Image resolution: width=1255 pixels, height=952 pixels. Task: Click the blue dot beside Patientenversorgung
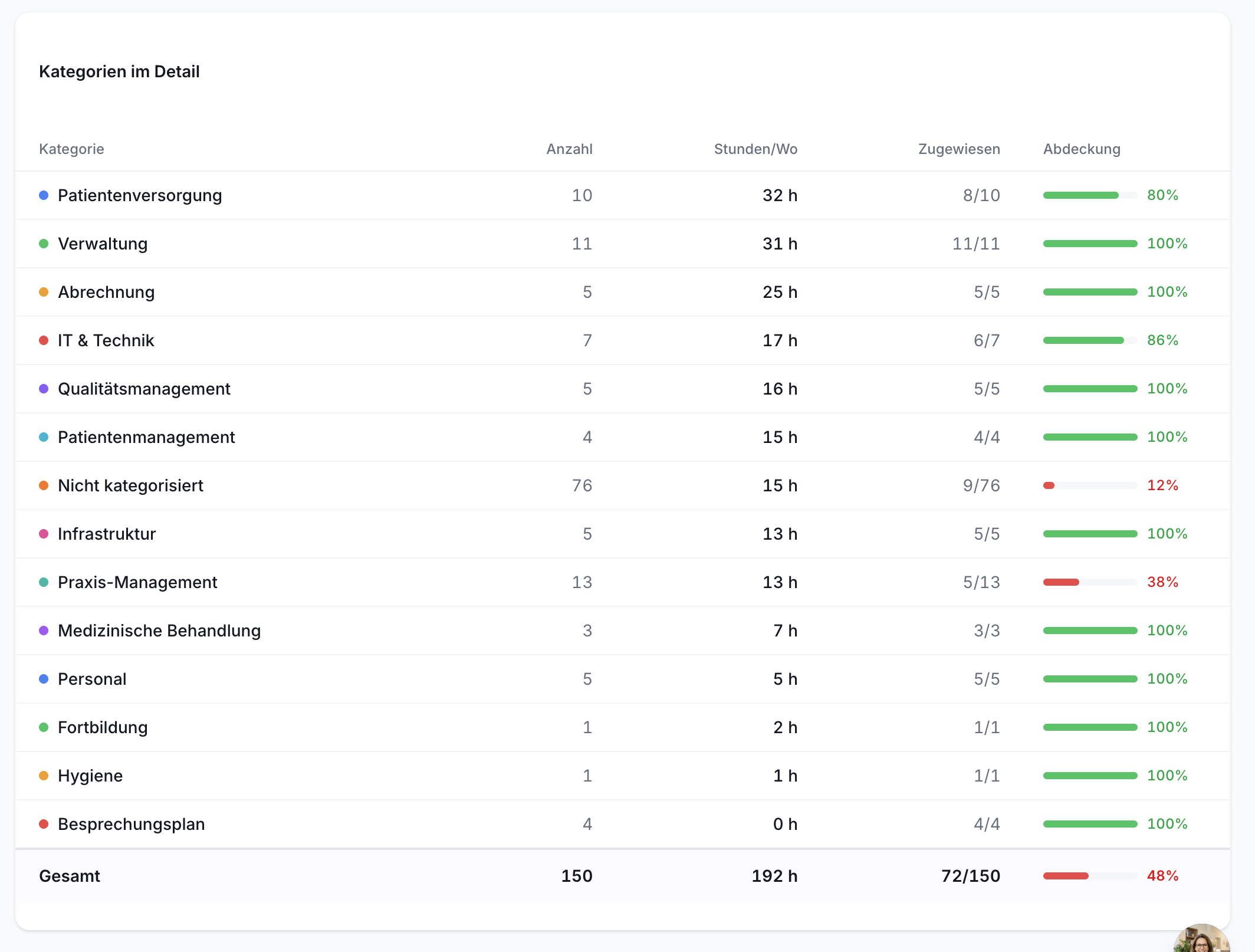click(x=44, y=195)
